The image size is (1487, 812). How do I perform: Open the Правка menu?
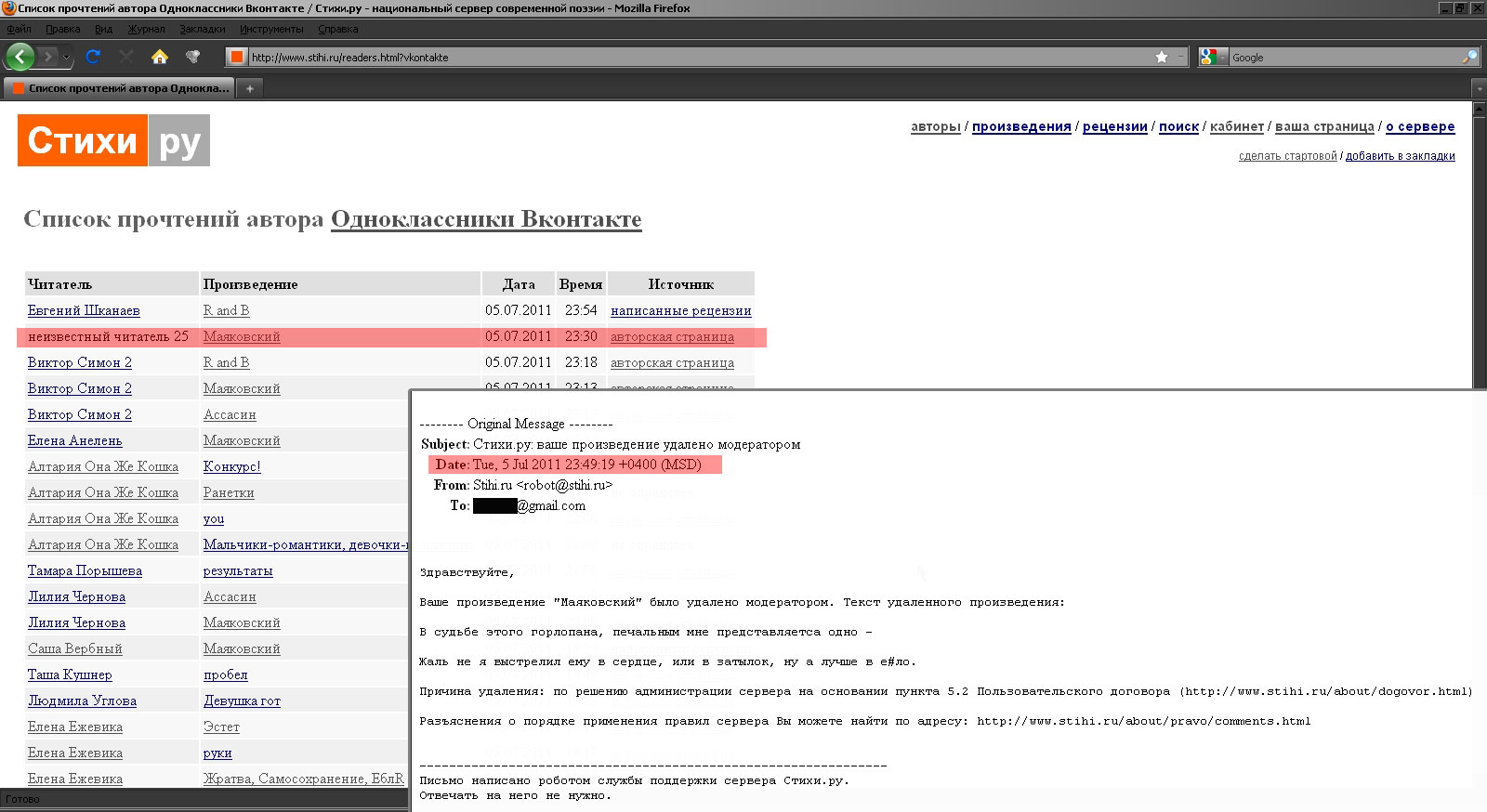pyautogui.click(x=63, y=29)
